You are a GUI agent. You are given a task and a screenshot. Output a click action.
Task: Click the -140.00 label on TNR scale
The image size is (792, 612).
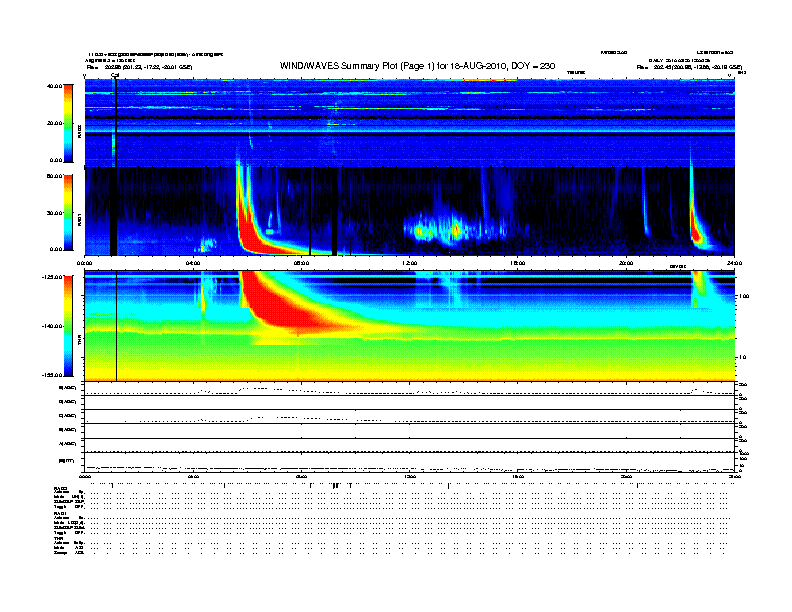click(52, 326)
